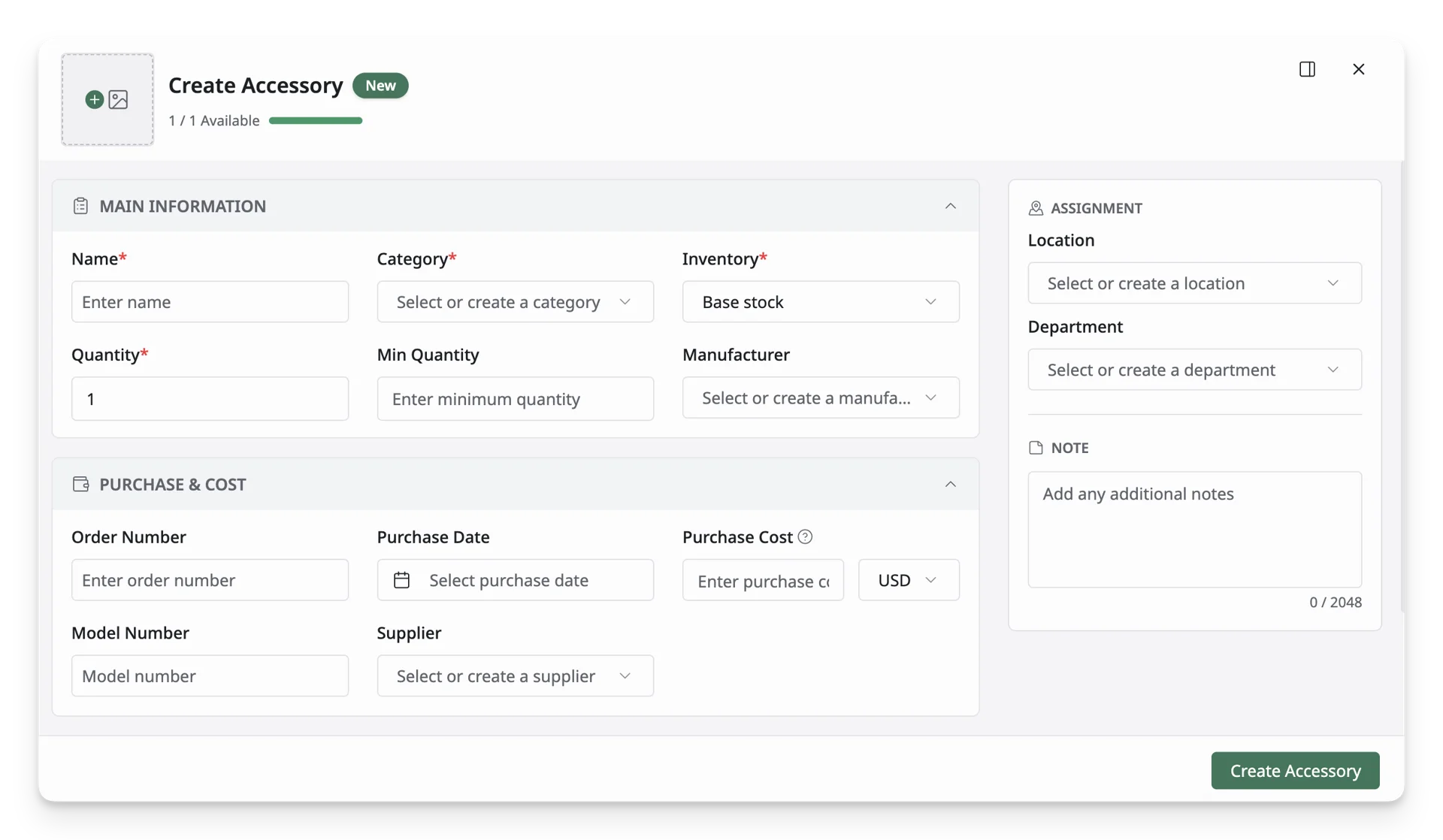The width and height of the screenshot is (1443, 840).
Task: Click the '1 / 1 Available' text
Action: point(214,120)
